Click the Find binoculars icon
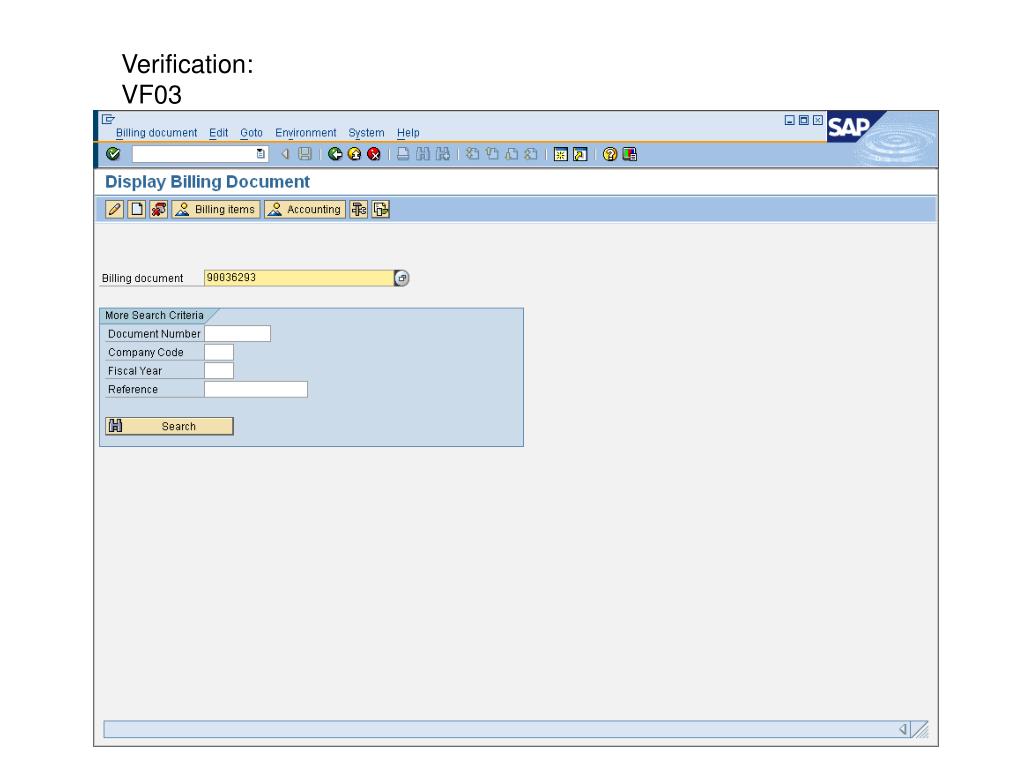 (x=423, y=154)
